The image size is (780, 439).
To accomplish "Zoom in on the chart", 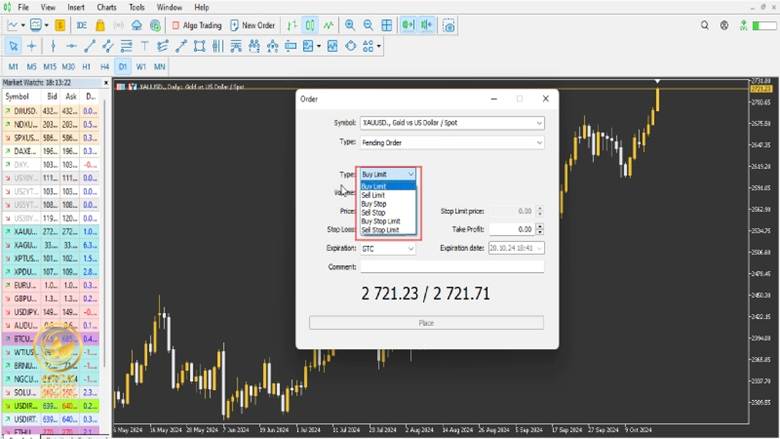I will (x=350, y=25).
